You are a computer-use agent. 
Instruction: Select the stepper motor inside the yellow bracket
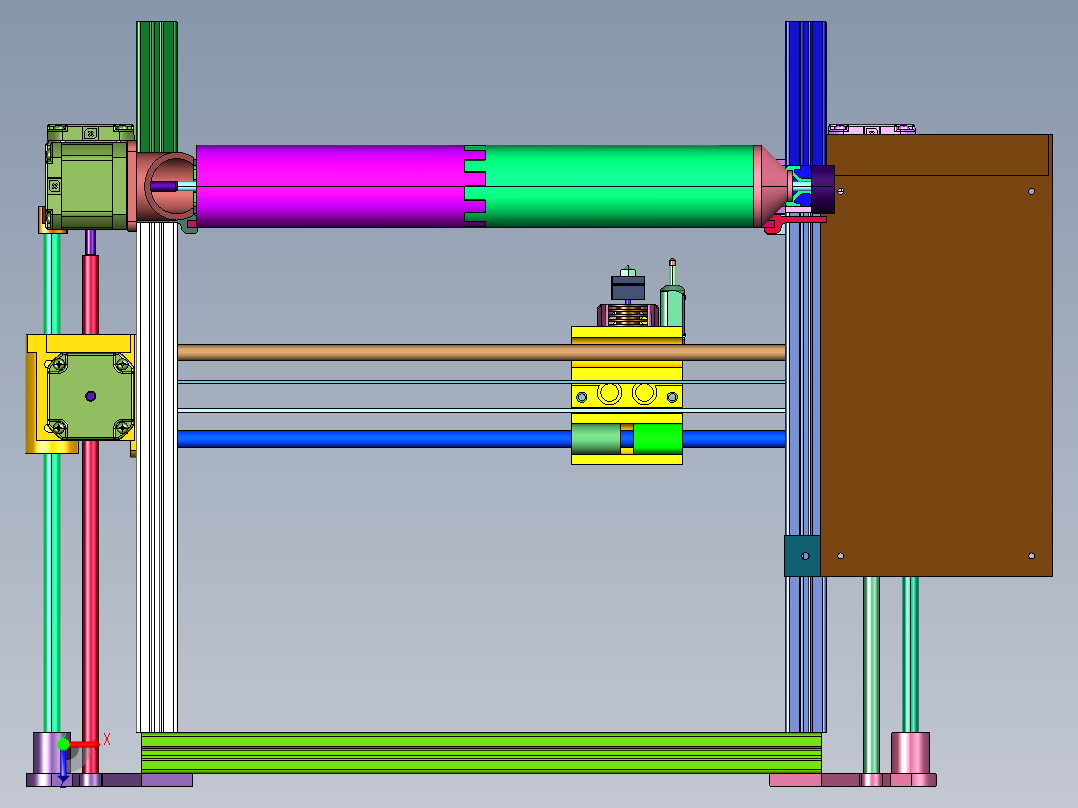(x=90, y=396)
